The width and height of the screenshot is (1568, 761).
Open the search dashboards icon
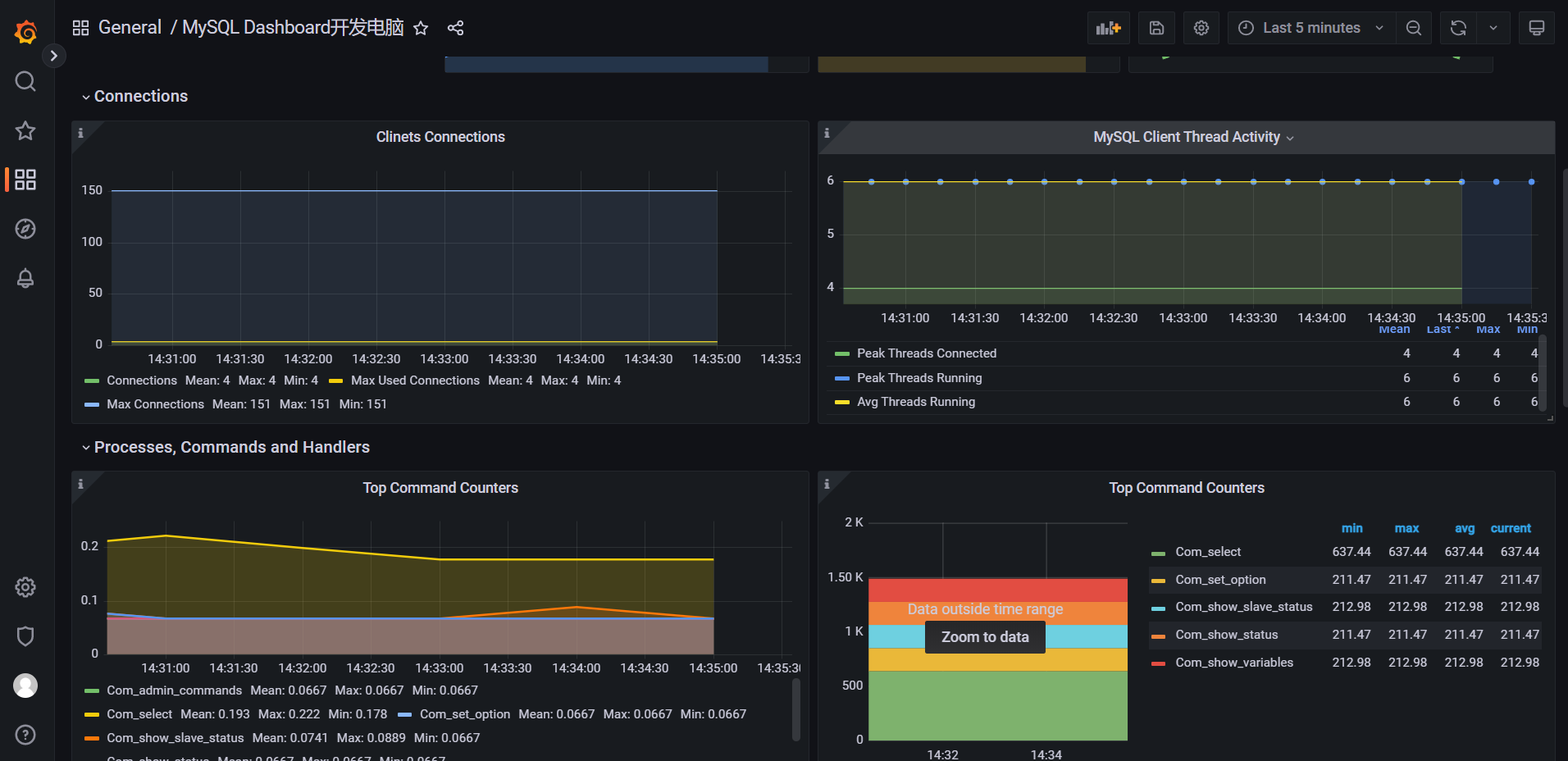[x=25, y=81]
